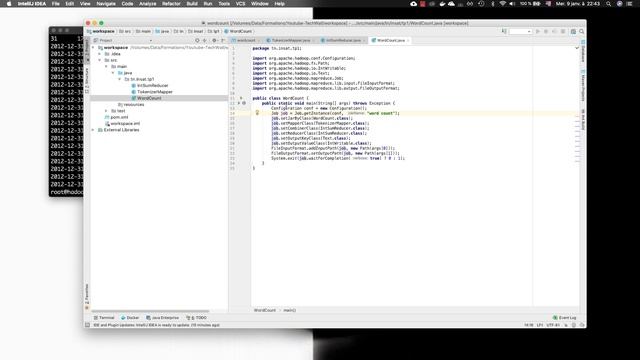This screenshot has width=640, height=360.
Task: Click the Debug toolbar button
Action: point(546,31)
